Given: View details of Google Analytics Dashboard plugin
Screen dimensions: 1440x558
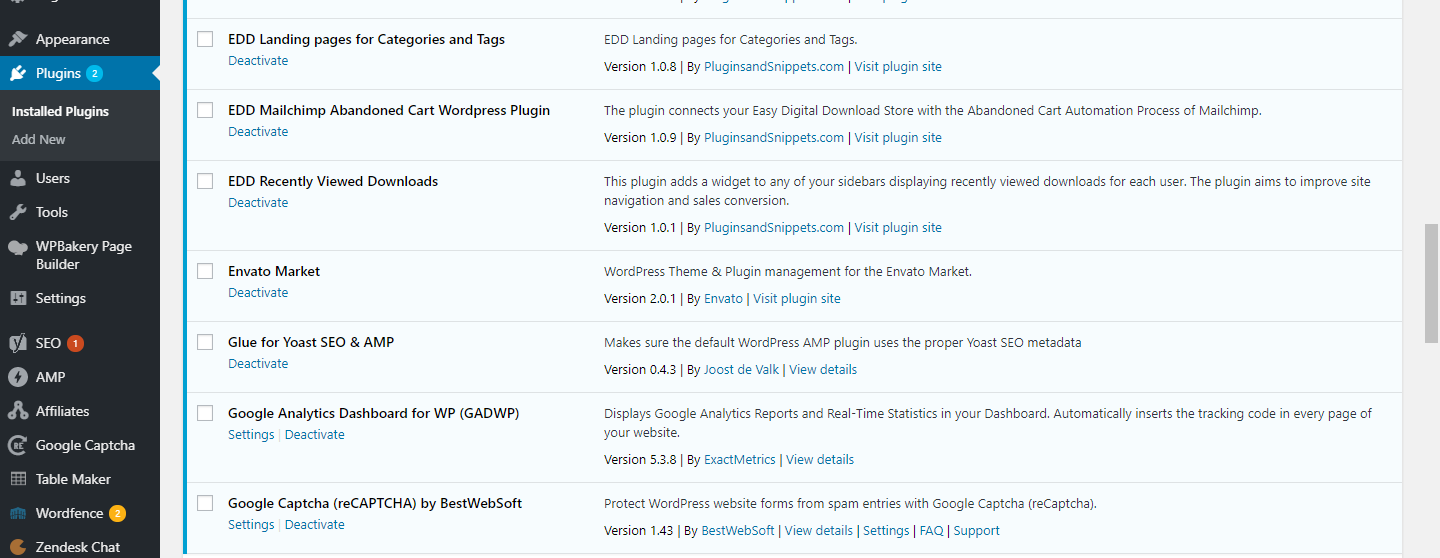Looking at the screenshot, I should click(820, 460).
